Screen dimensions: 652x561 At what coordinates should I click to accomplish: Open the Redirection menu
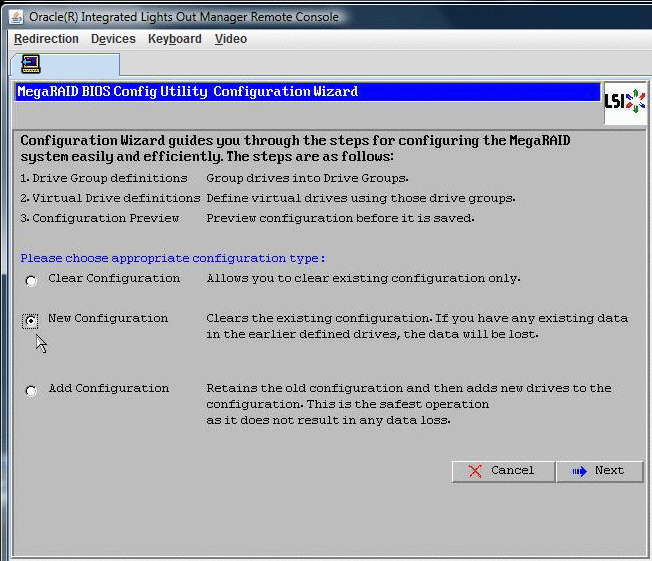[46, 39]
